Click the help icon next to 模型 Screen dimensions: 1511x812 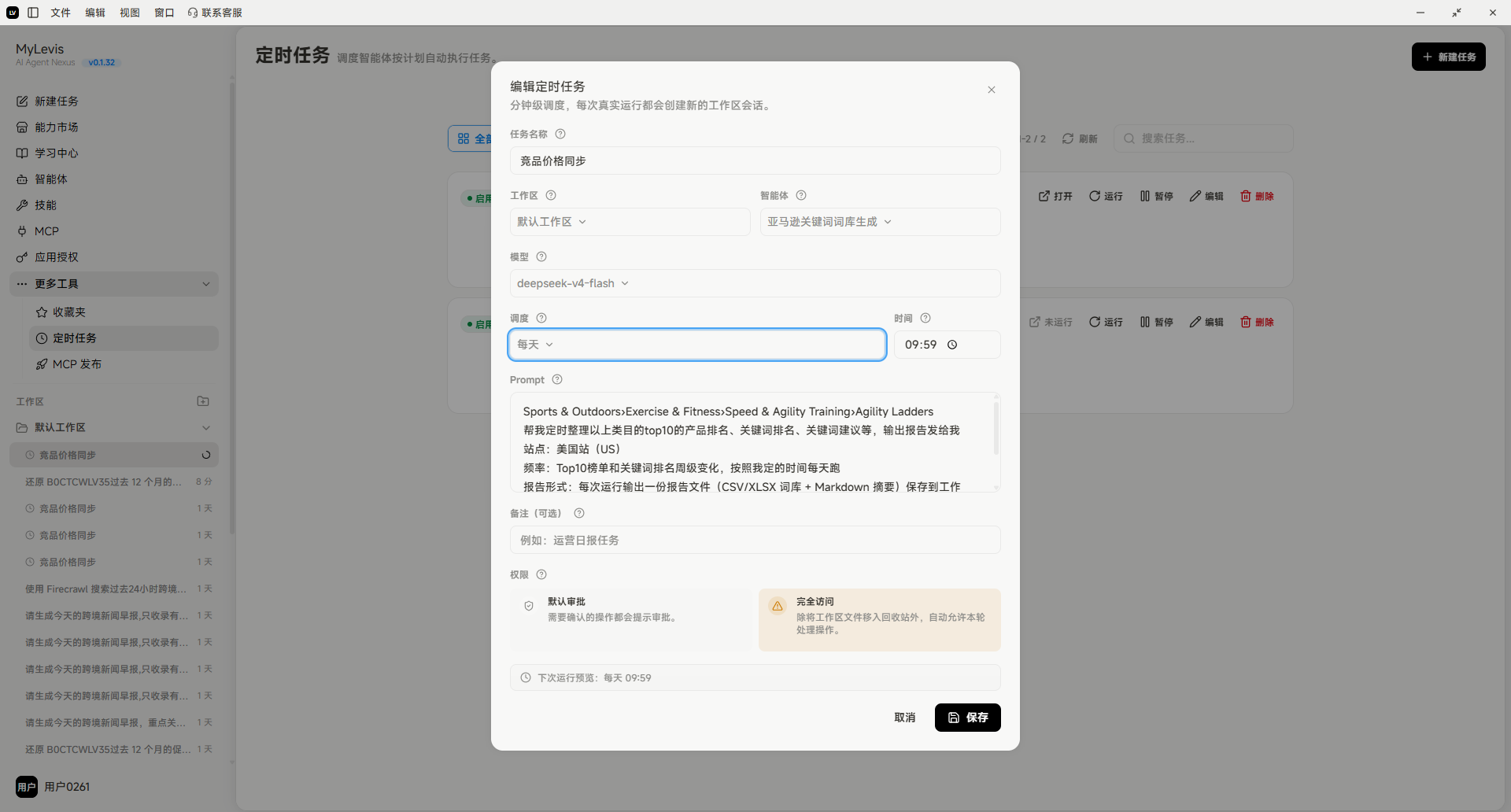coord(541,257)
